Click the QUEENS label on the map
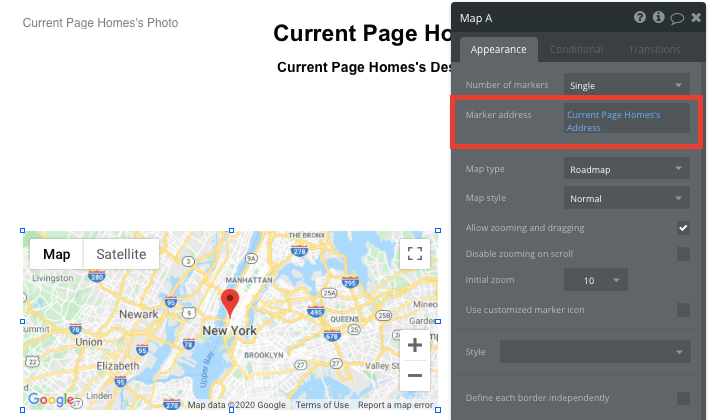Image resolution: width=709 pixels, height=420 pixels. (x=345, y=319)
